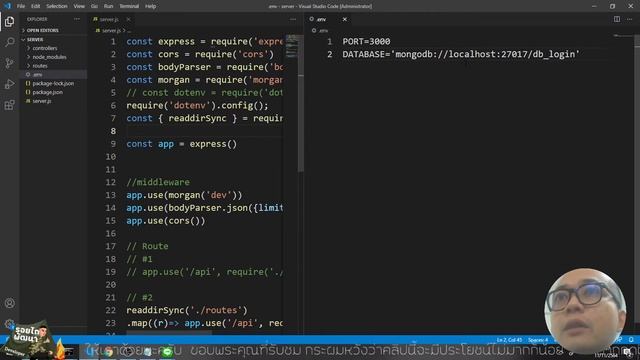Image resolution: width=640 pixels, height=360 pixels.
Task: Click the VS Code logo in the title bar
Action: point(7,6)
